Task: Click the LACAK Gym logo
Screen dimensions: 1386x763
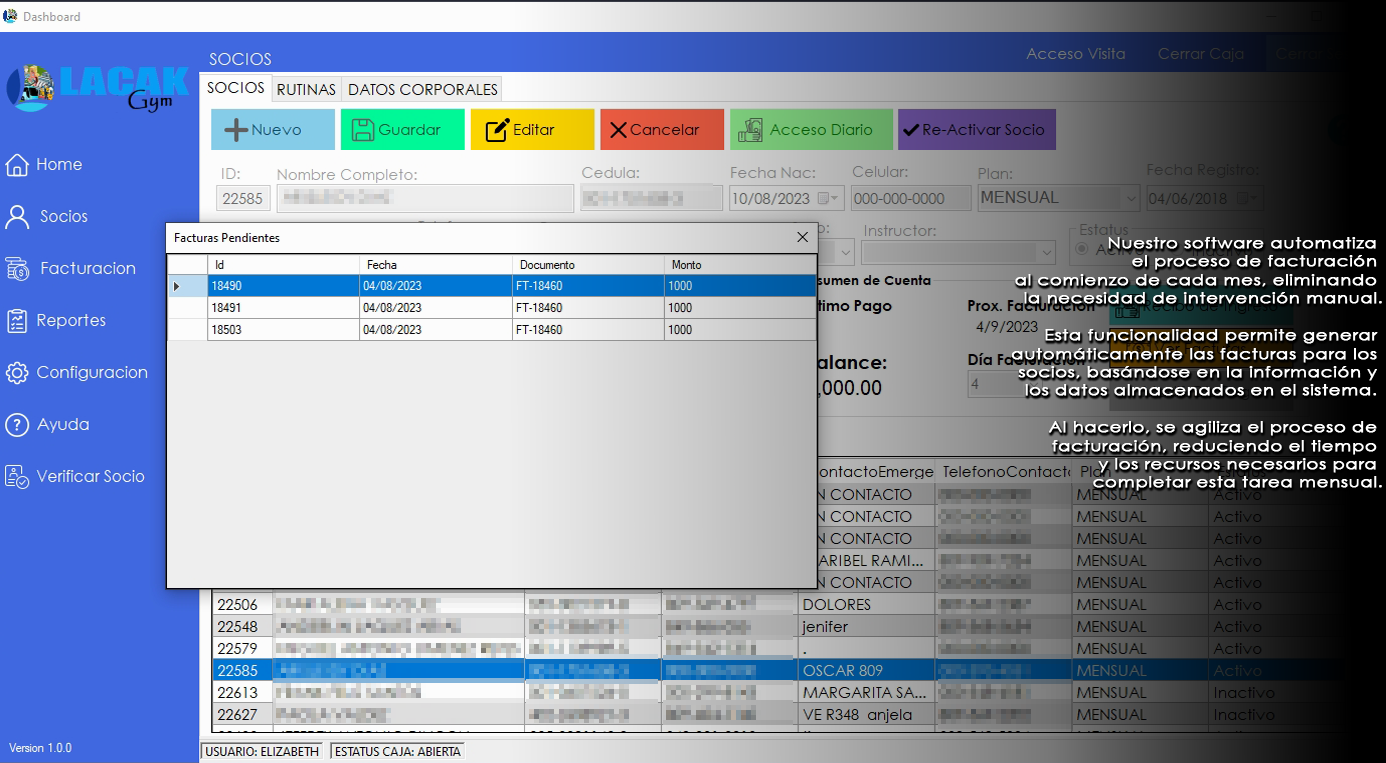Action: point(97,88)
